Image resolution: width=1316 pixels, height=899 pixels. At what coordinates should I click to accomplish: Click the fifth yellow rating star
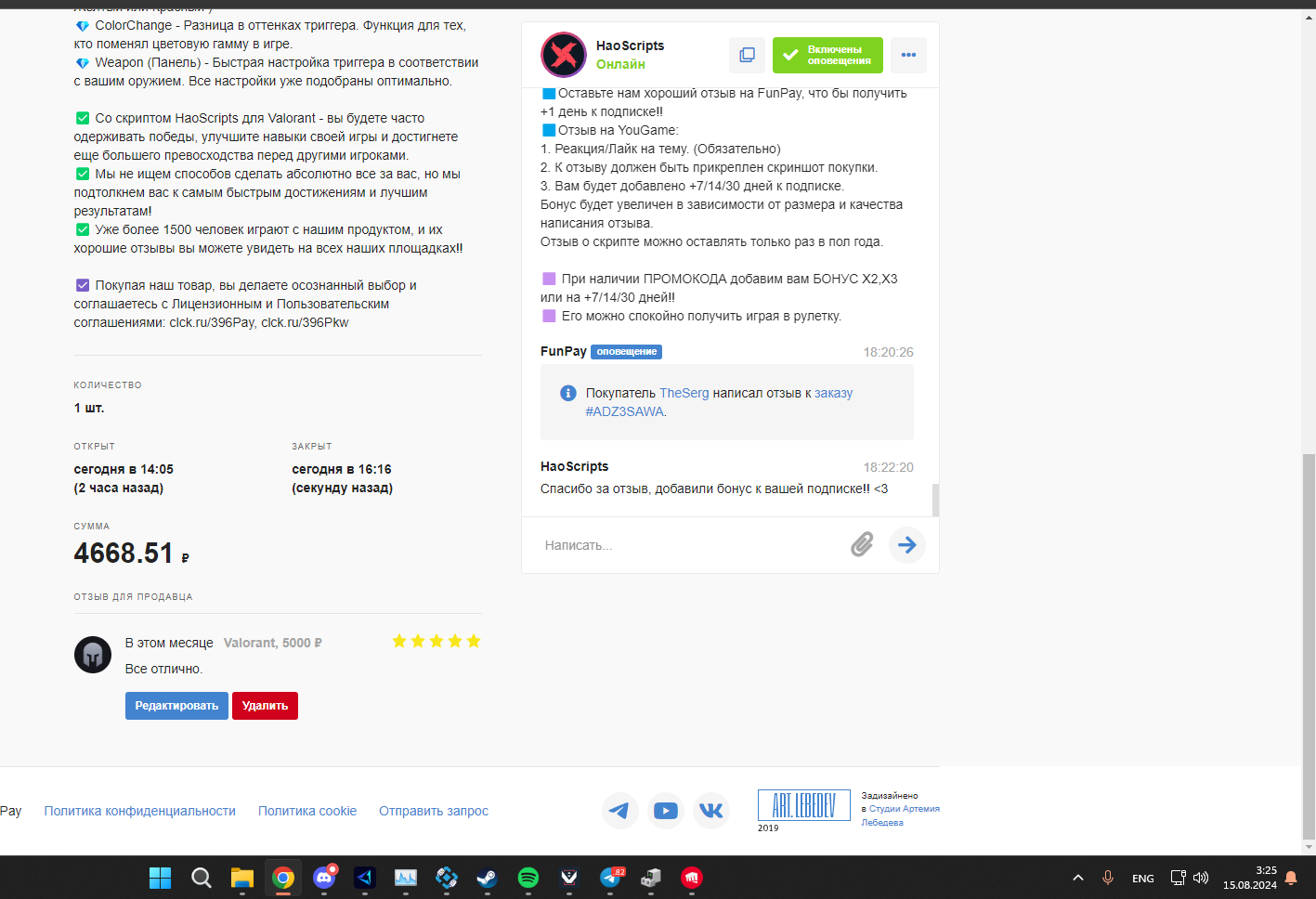474,641
